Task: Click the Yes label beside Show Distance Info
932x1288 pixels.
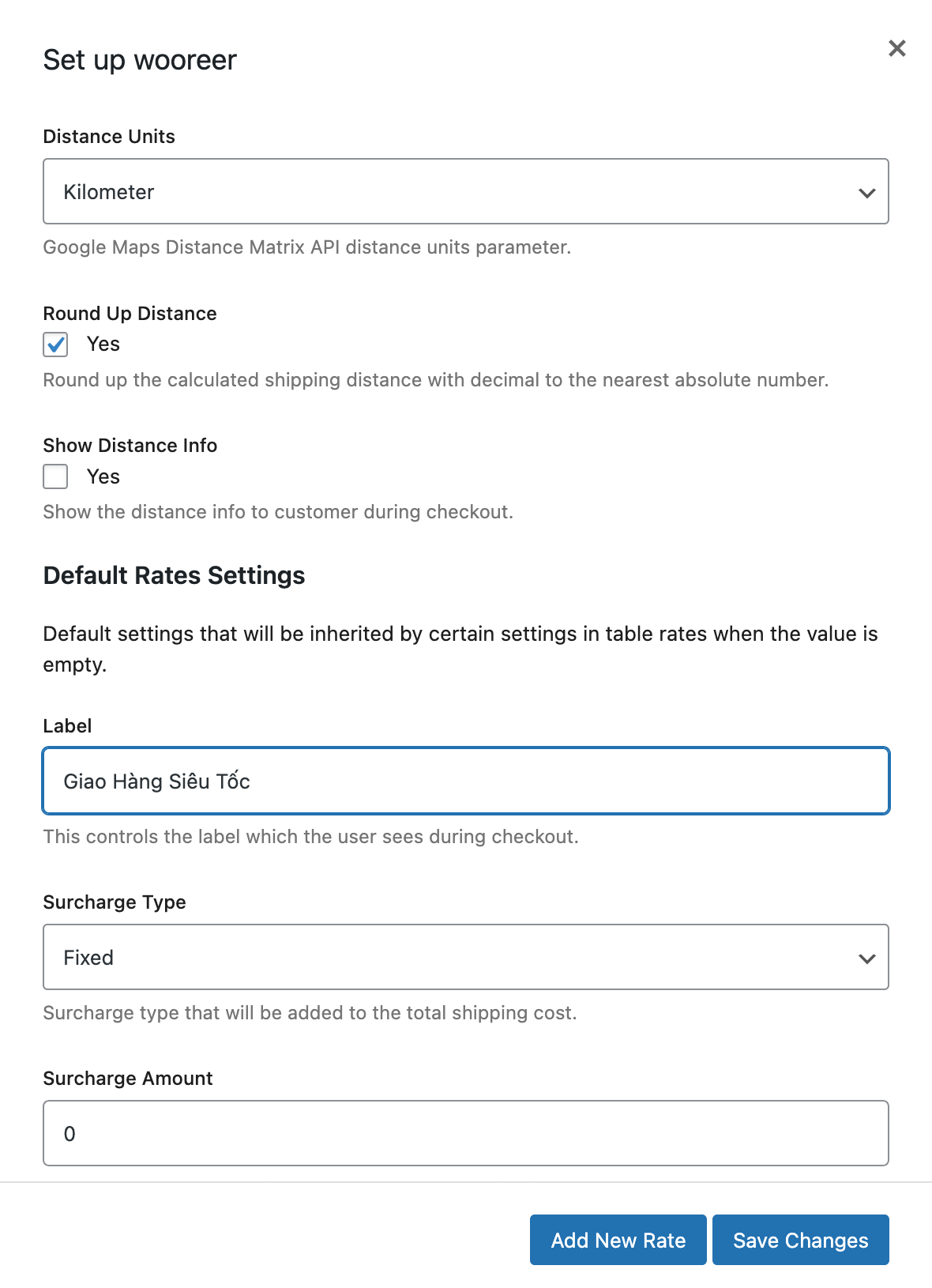Action: 103,476
